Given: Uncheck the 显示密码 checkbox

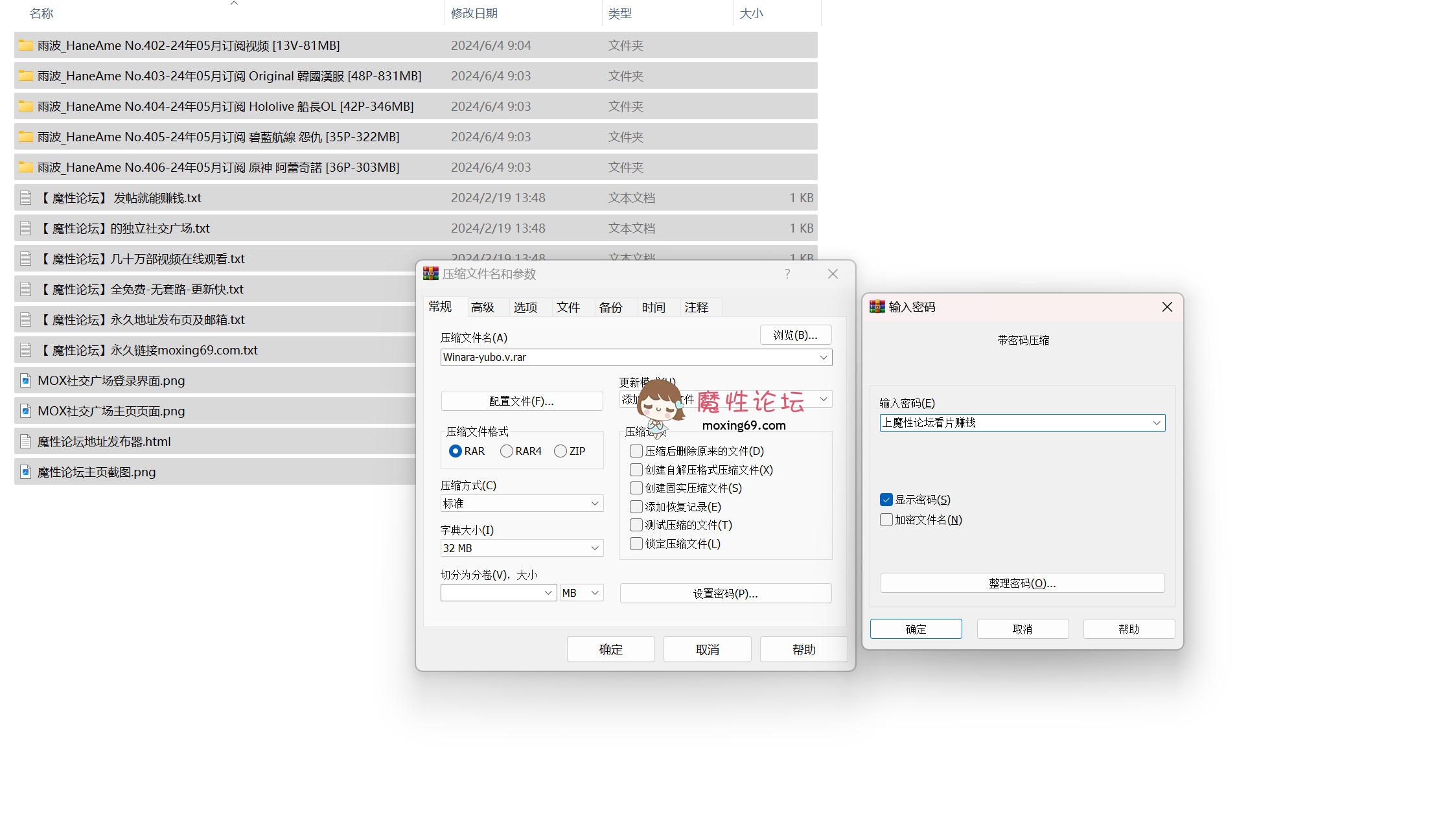Looking at the screenshot, I should tap(886, 500).
